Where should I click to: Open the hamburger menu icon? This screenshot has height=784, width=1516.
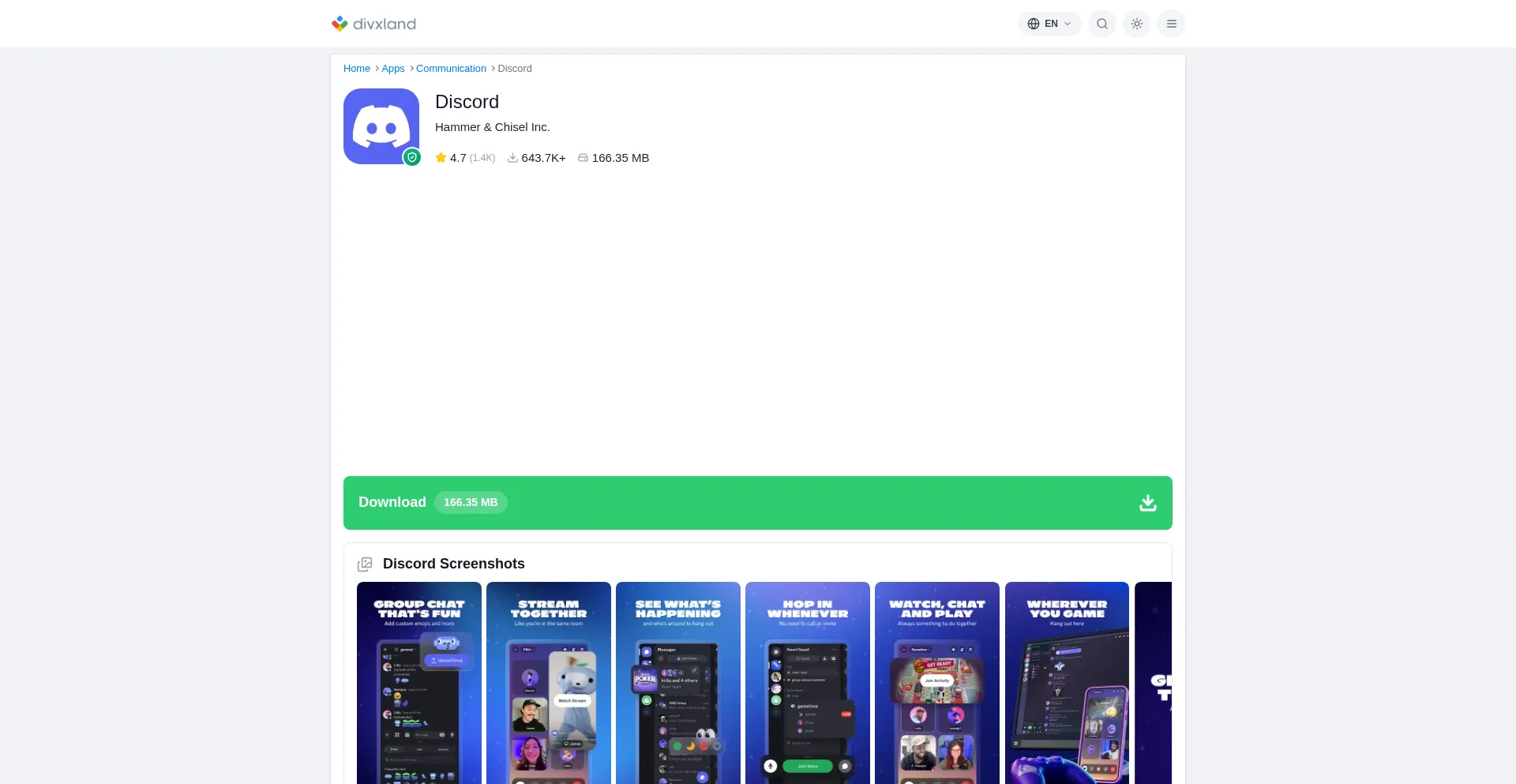[1172, 24]
